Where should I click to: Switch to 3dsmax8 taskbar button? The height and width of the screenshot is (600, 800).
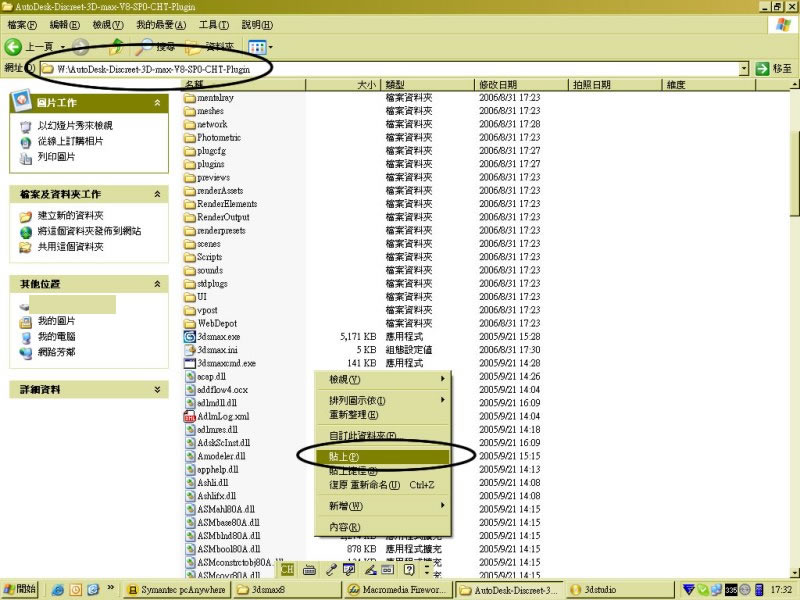click(288, 590)
